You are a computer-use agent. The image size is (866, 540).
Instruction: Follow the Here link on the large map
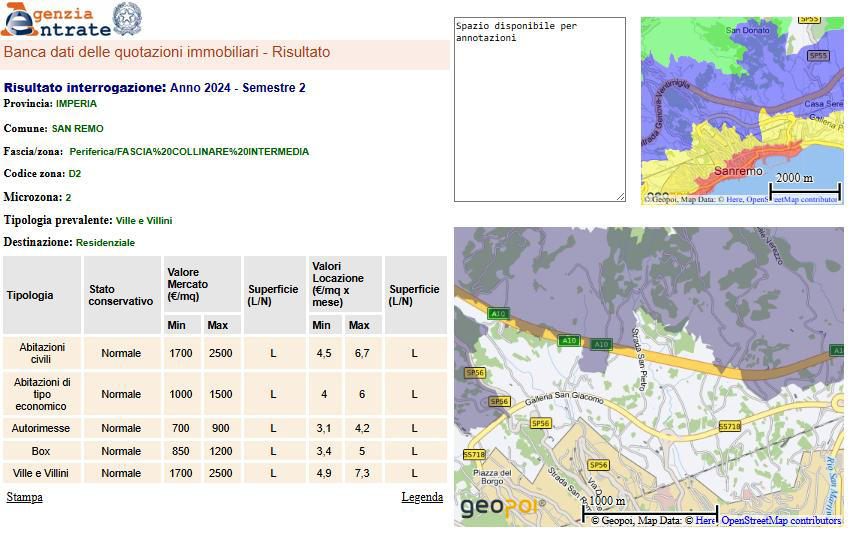[x=706, y=520]
